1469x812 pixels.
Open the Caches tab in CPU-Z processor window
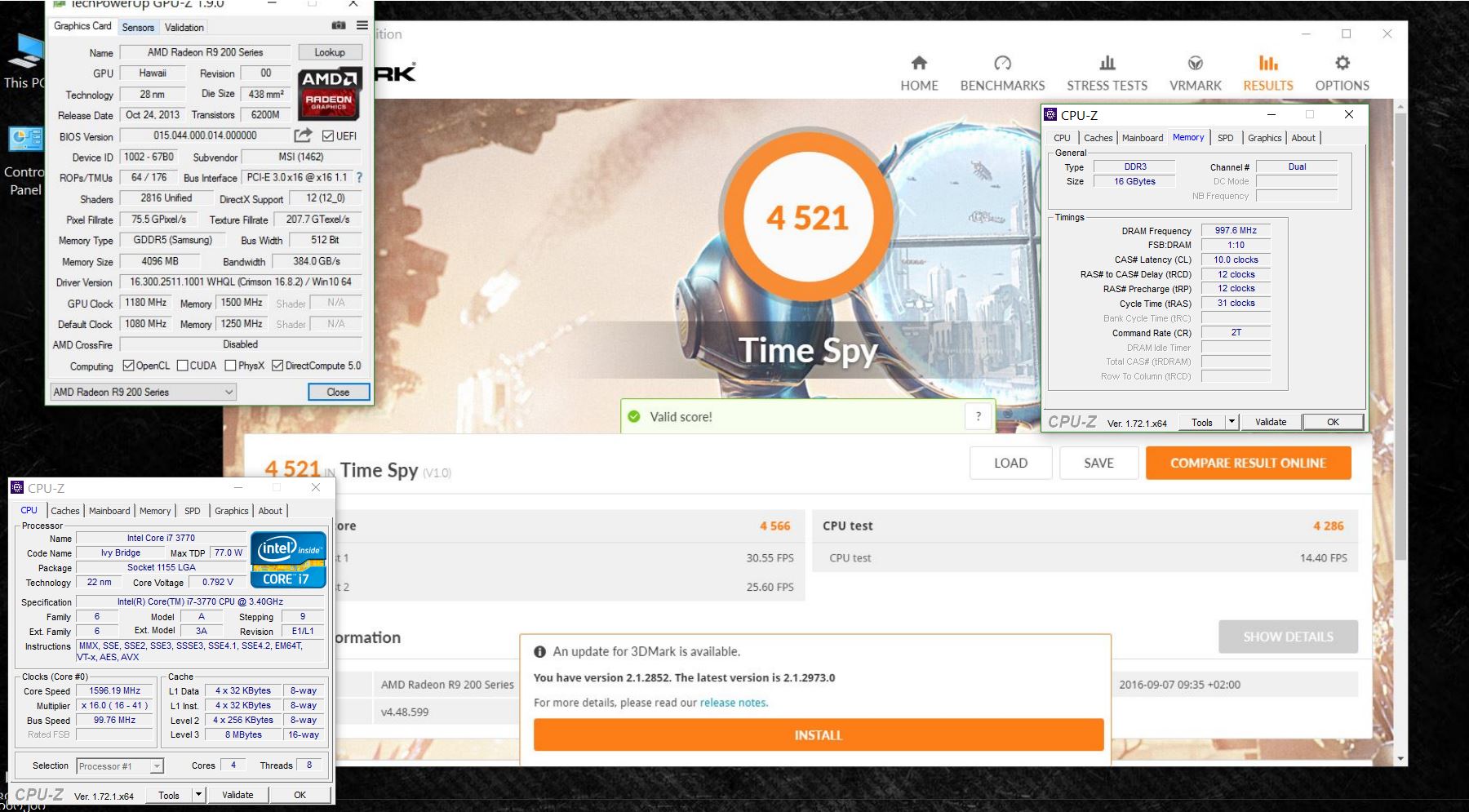tap(65, 511)
